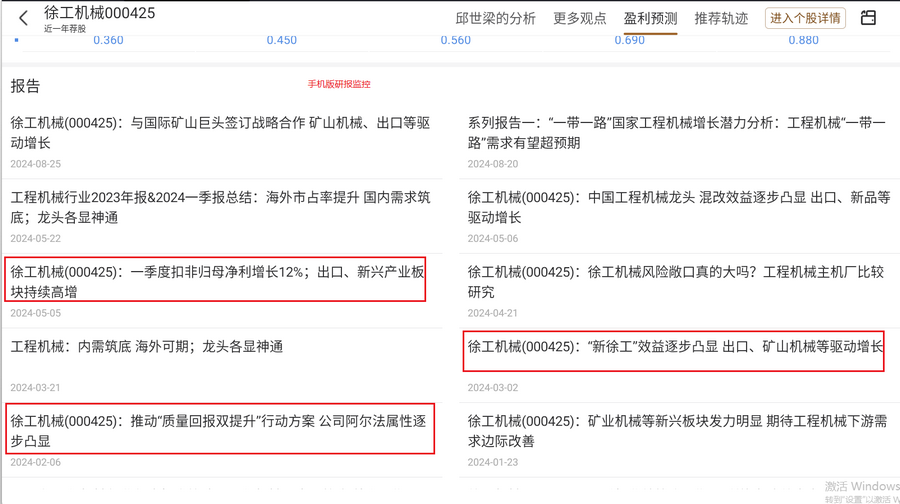The image size is (900, 504).
Task: Open the "新徐工"效益逐步凸显 report
Action: [x=675, y=347]
